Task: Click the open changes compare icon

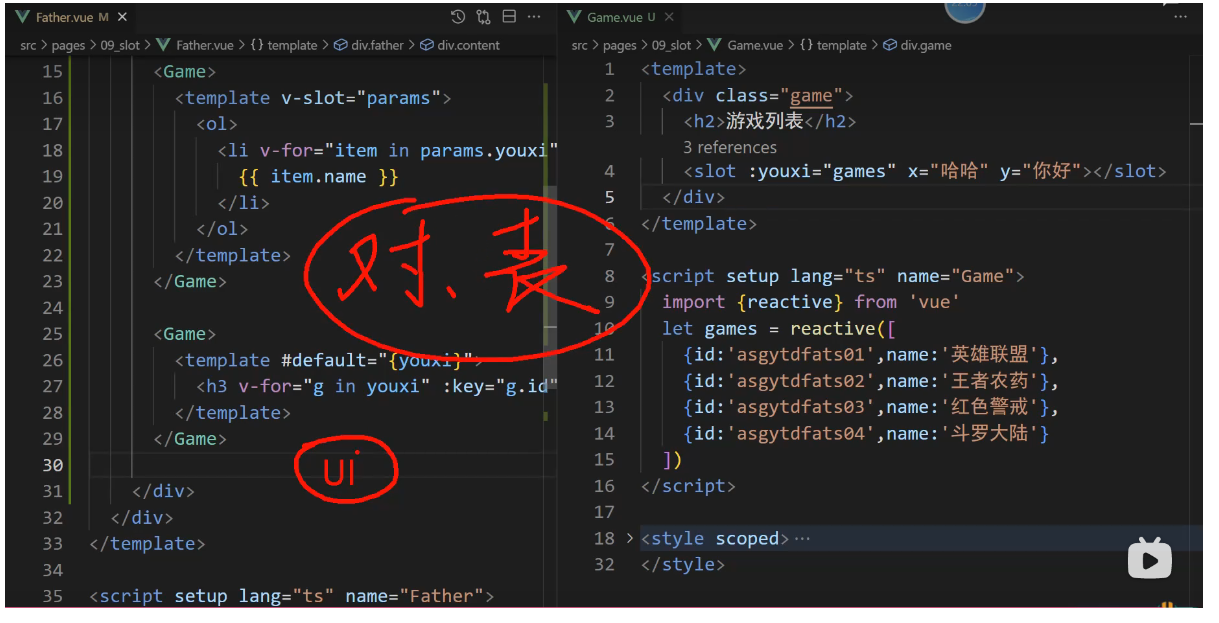Action: tap(484, 17)
